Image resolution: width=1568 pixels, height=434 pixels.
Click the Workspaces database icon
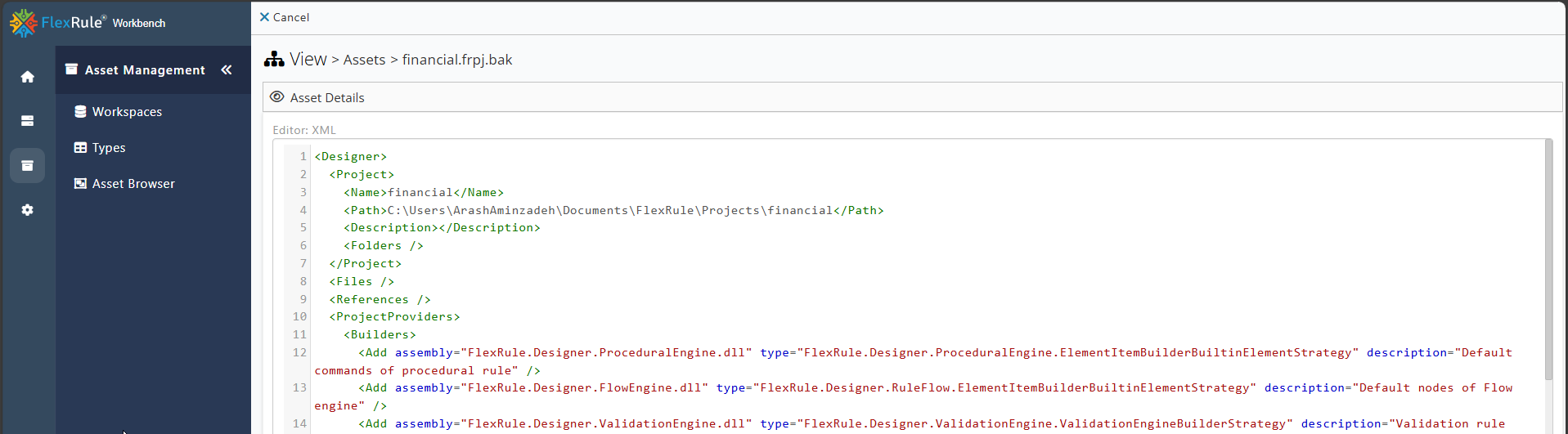click(x=80, y=112)
